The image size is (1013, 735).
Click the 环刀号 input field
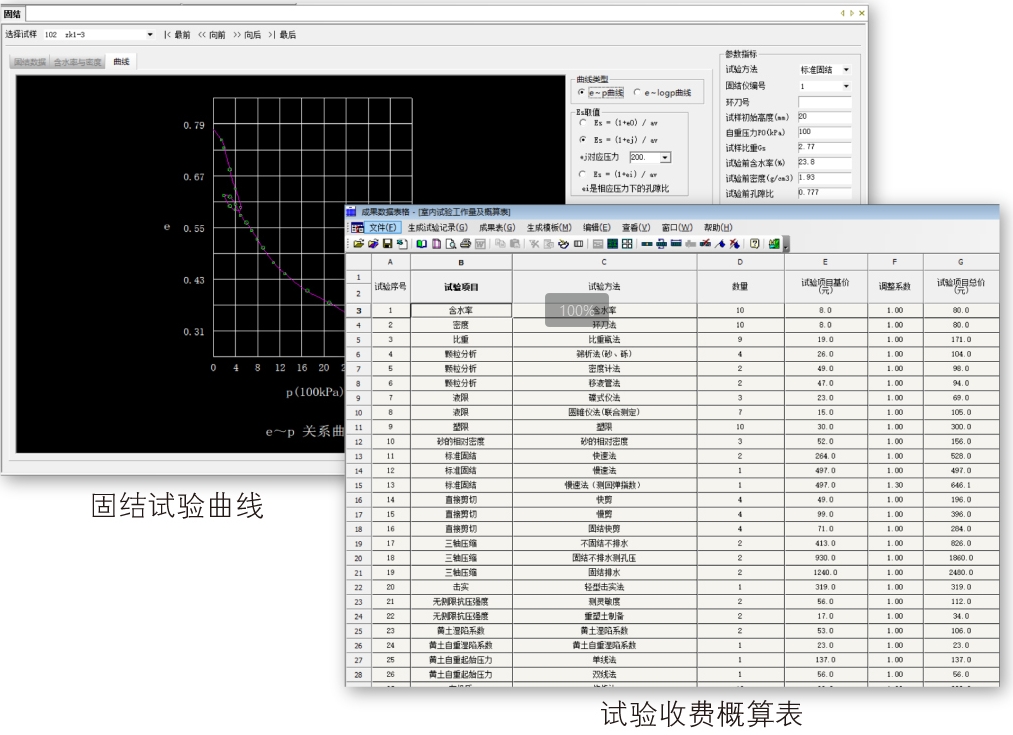pyautogui.click(x=825, y=102)
